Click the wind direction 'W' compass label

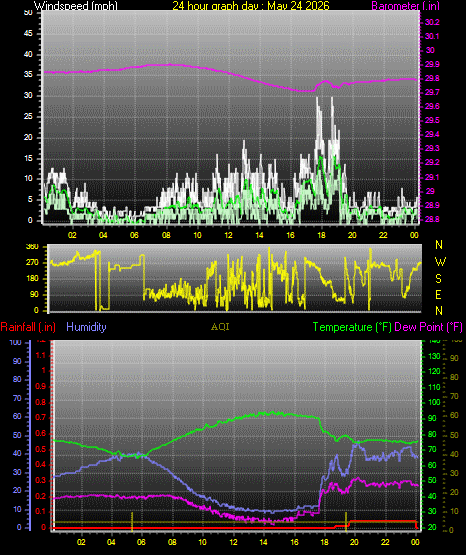point(440,262)
